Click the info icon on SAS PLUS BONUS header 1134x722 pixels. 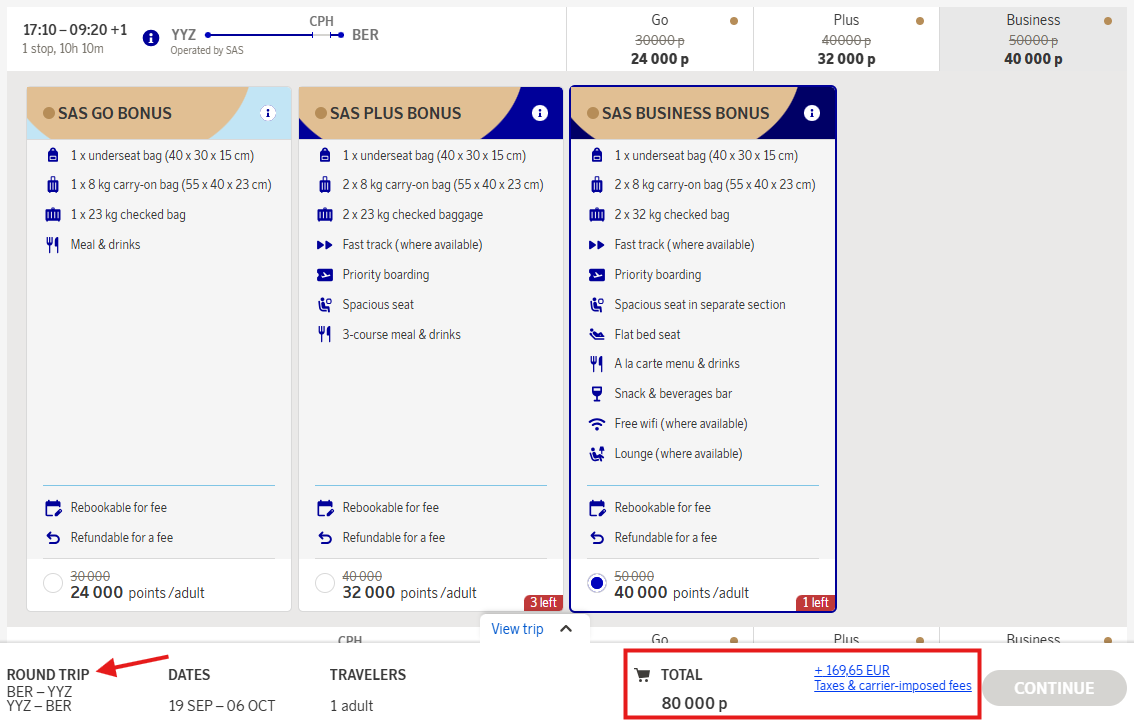540,113
